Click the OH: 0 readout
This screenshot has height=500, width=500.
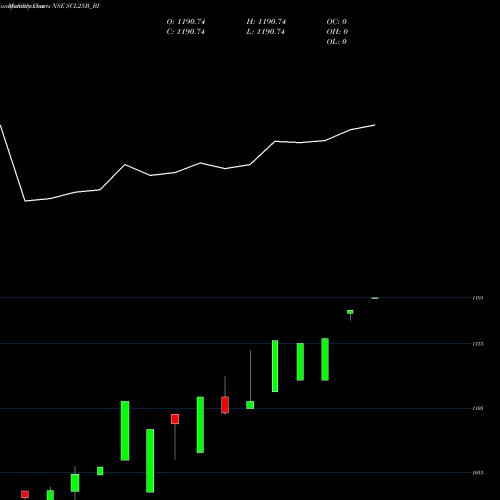[337, 32]
